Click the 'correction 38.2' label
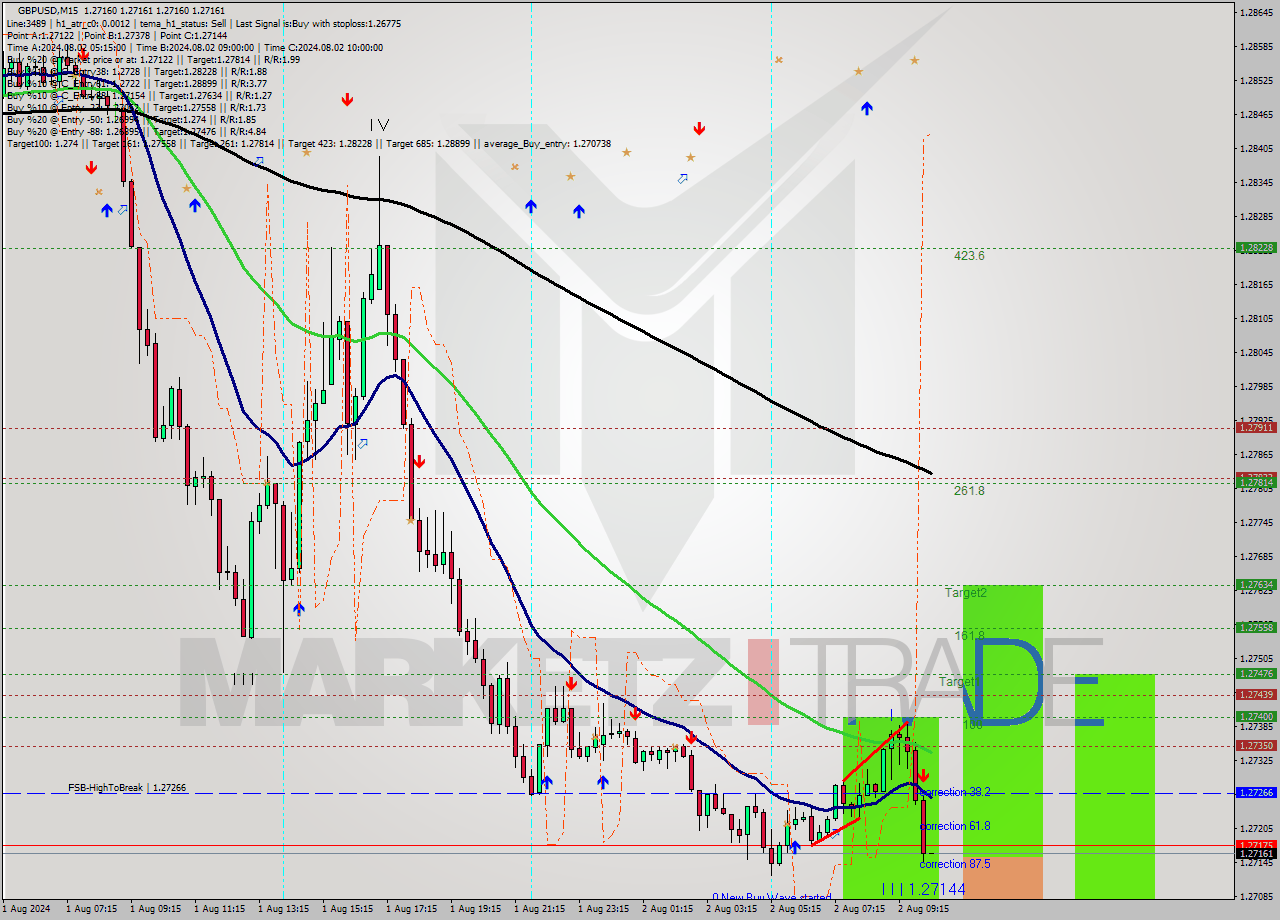Image resolution: width=1280 pixels, height=920 pixels. (x=955, y=792)
